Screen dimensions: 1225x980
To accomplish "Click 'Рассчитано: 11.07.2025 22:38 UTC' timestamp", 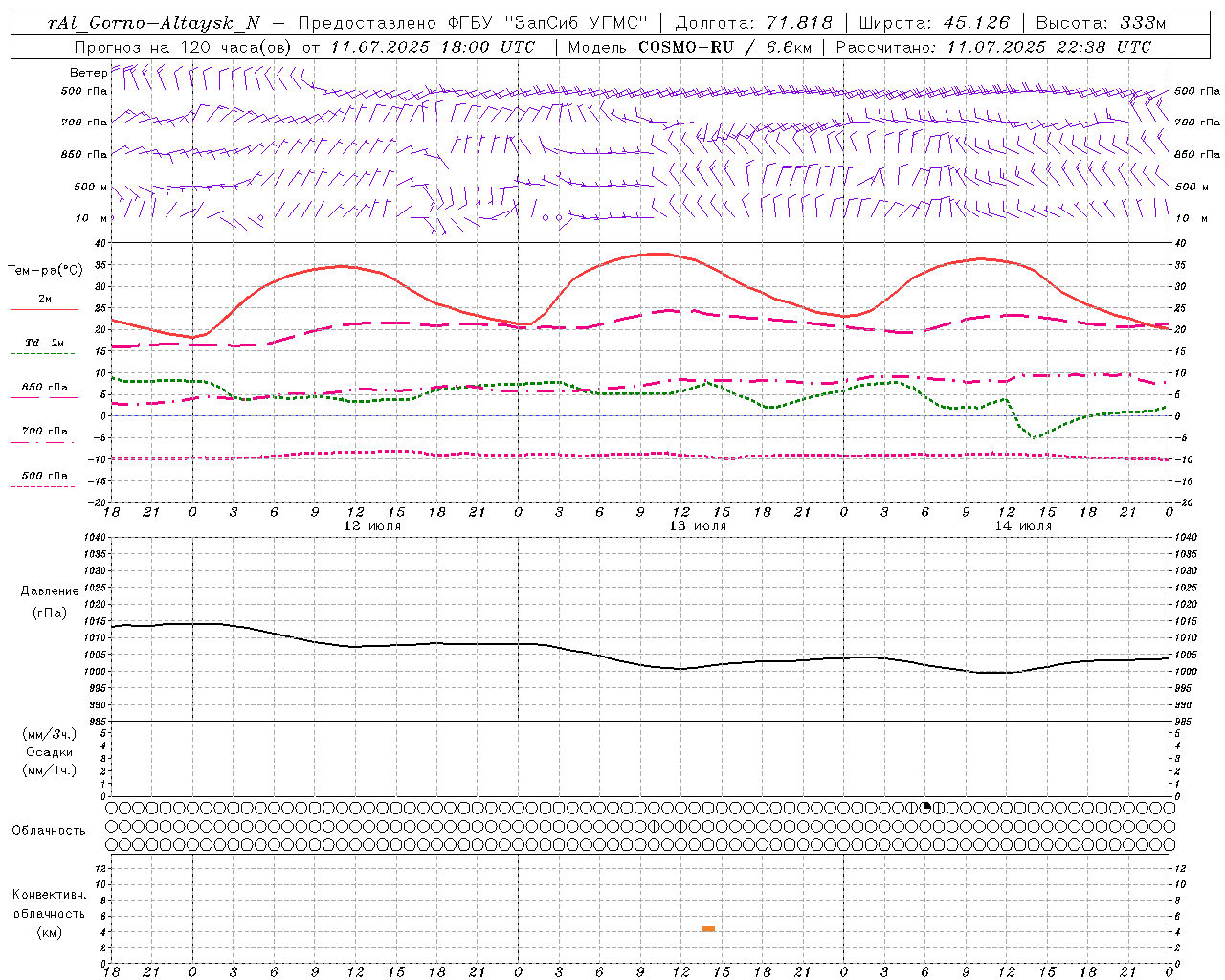I will [993, 47].
